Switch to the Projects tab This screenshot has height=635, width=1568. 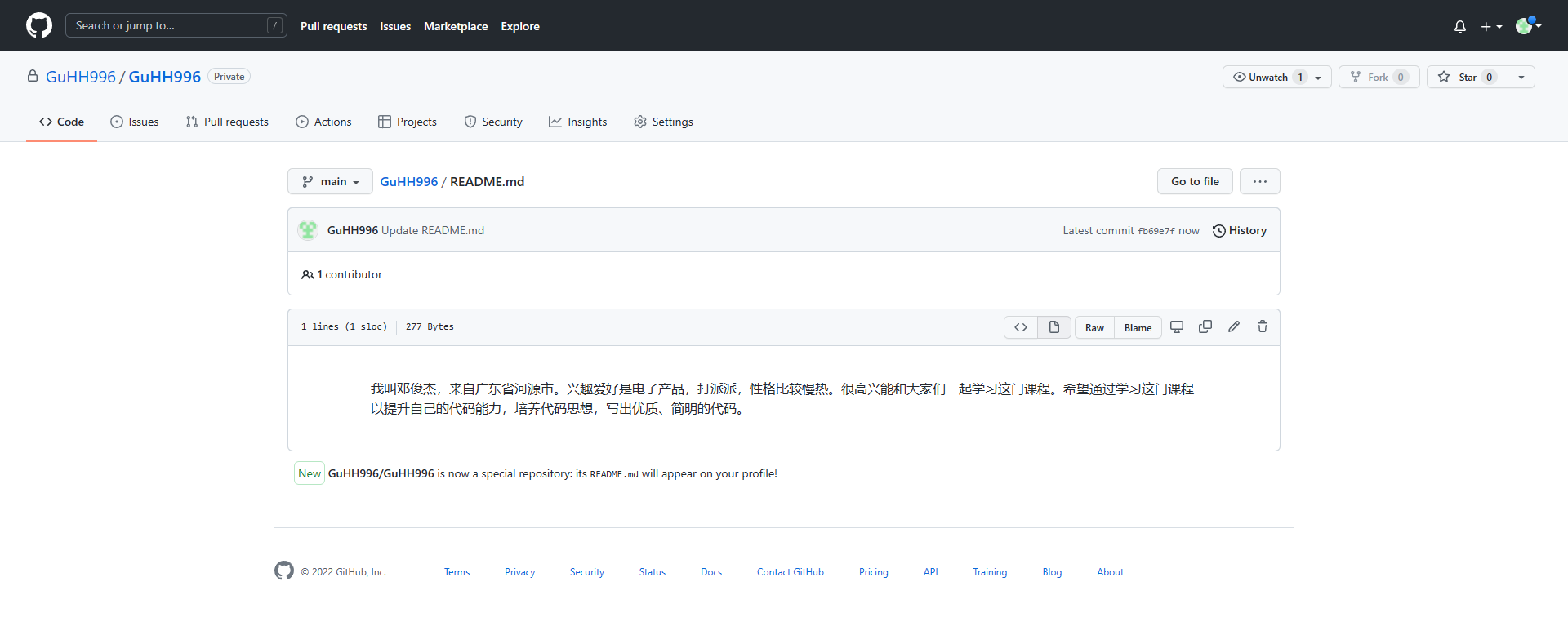point(408,122)
